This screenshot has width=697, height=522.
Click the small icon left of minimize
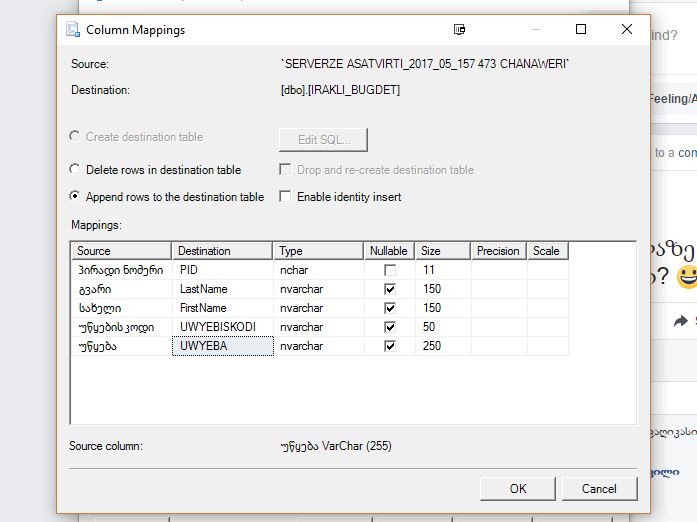[x=460, y=30]
